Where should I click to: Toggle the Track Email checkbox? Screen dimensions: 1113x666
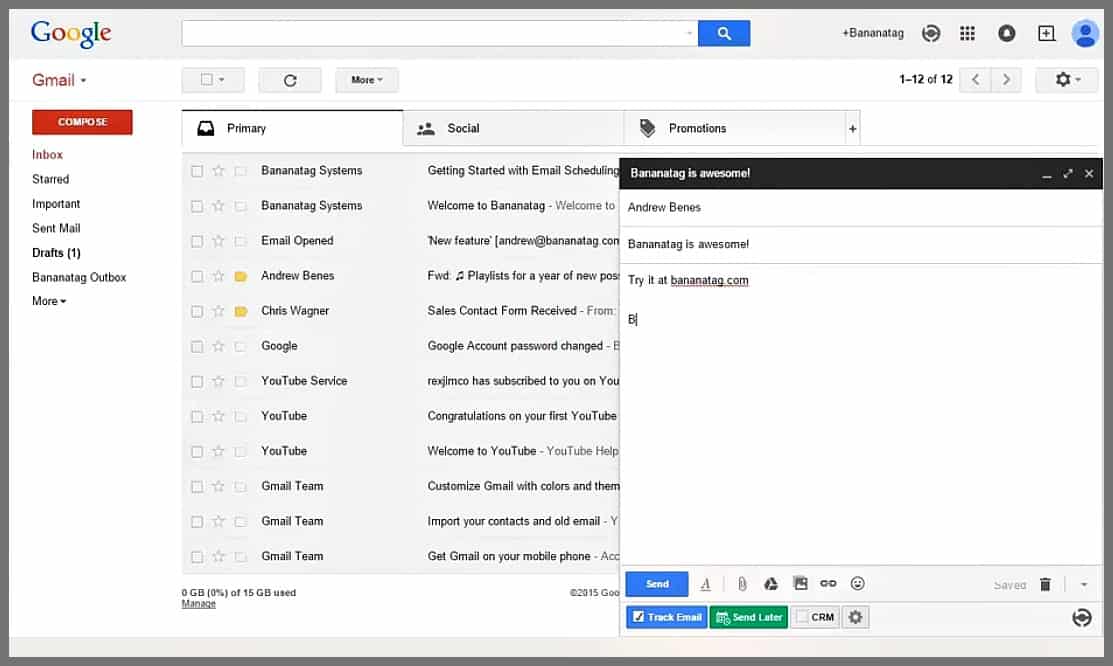[x=639, y=617]
